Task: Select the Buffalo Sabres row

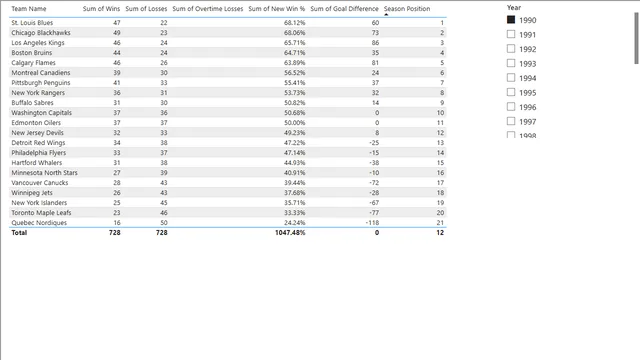Action: (x=228, y=102)
